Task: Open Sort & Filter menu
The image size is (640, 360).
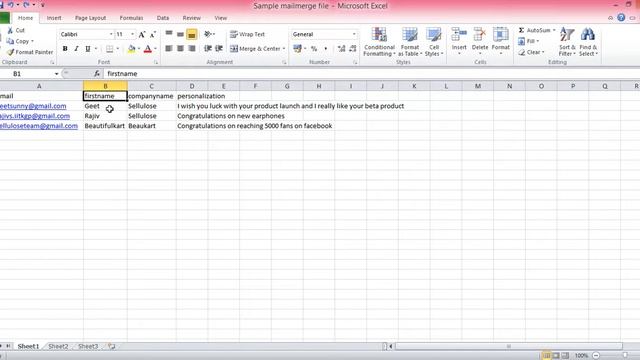Action: (x=567, y=42)
